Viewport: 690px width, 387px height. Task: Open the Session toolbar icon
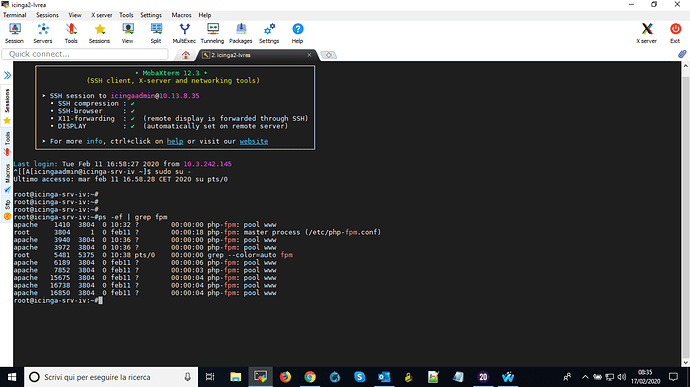15,33
